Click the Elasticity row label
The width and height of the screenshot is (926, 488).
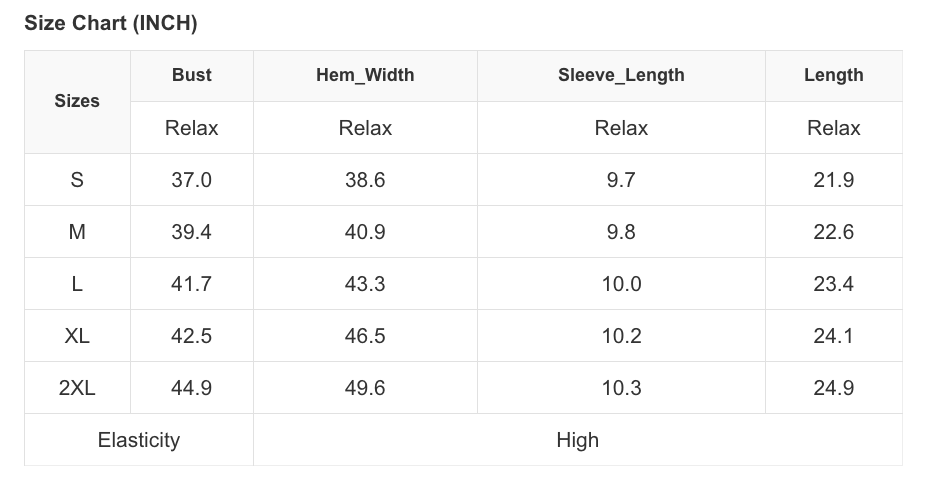[x=139, y=440]
